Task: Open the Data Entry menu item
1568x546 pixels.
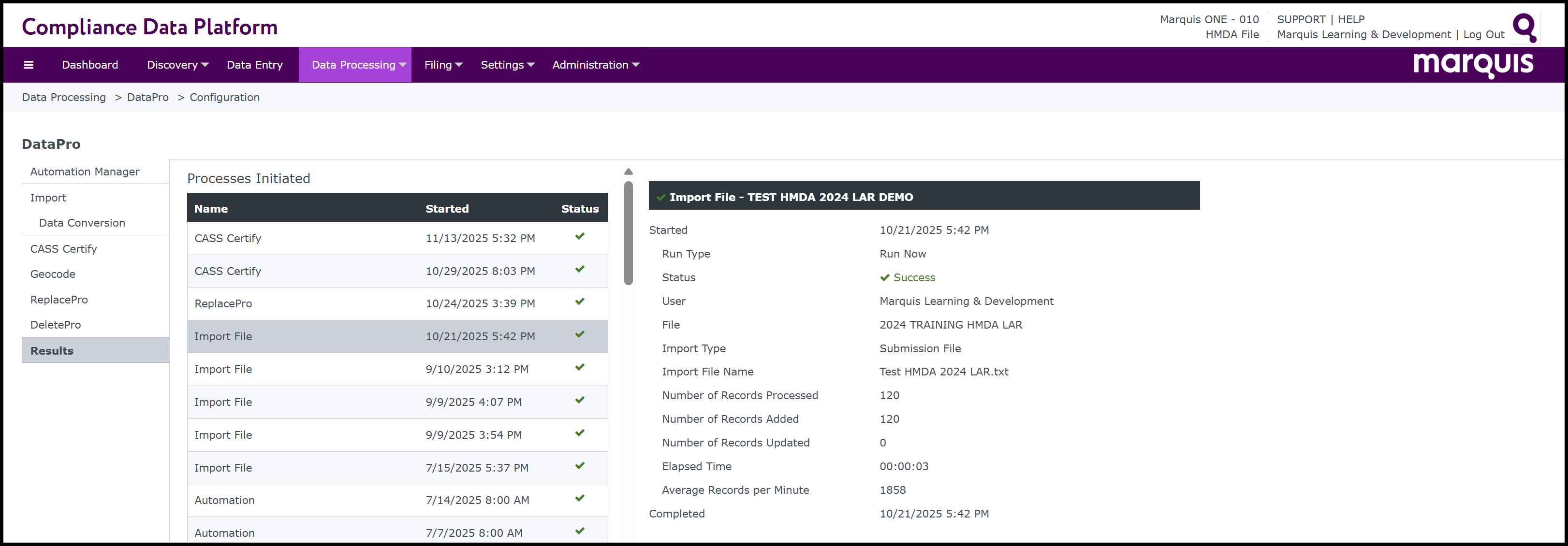Action: tap(254, 65)
